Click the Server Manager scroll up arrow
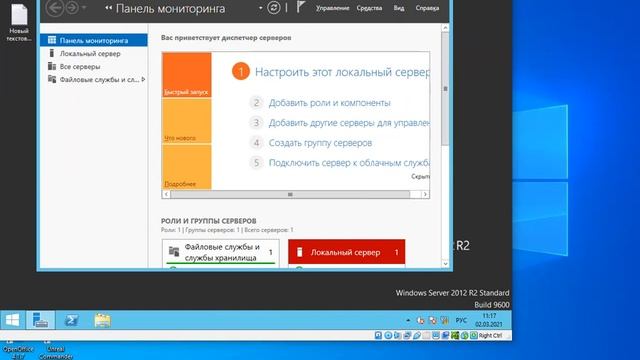Screen dimensions: 640x360 445,28
